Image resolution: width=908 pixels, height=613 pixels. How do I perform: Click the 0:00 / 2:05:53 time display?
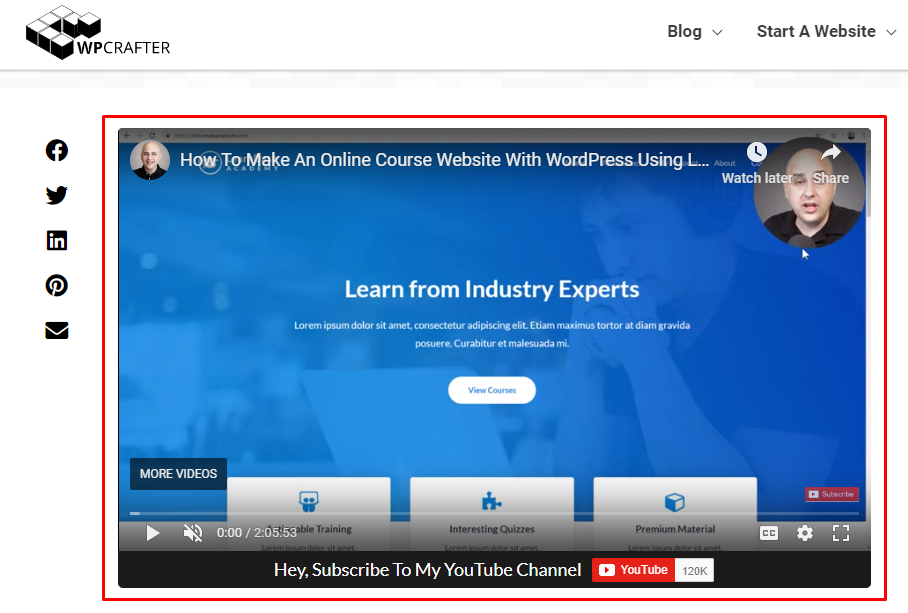point(257,533)
